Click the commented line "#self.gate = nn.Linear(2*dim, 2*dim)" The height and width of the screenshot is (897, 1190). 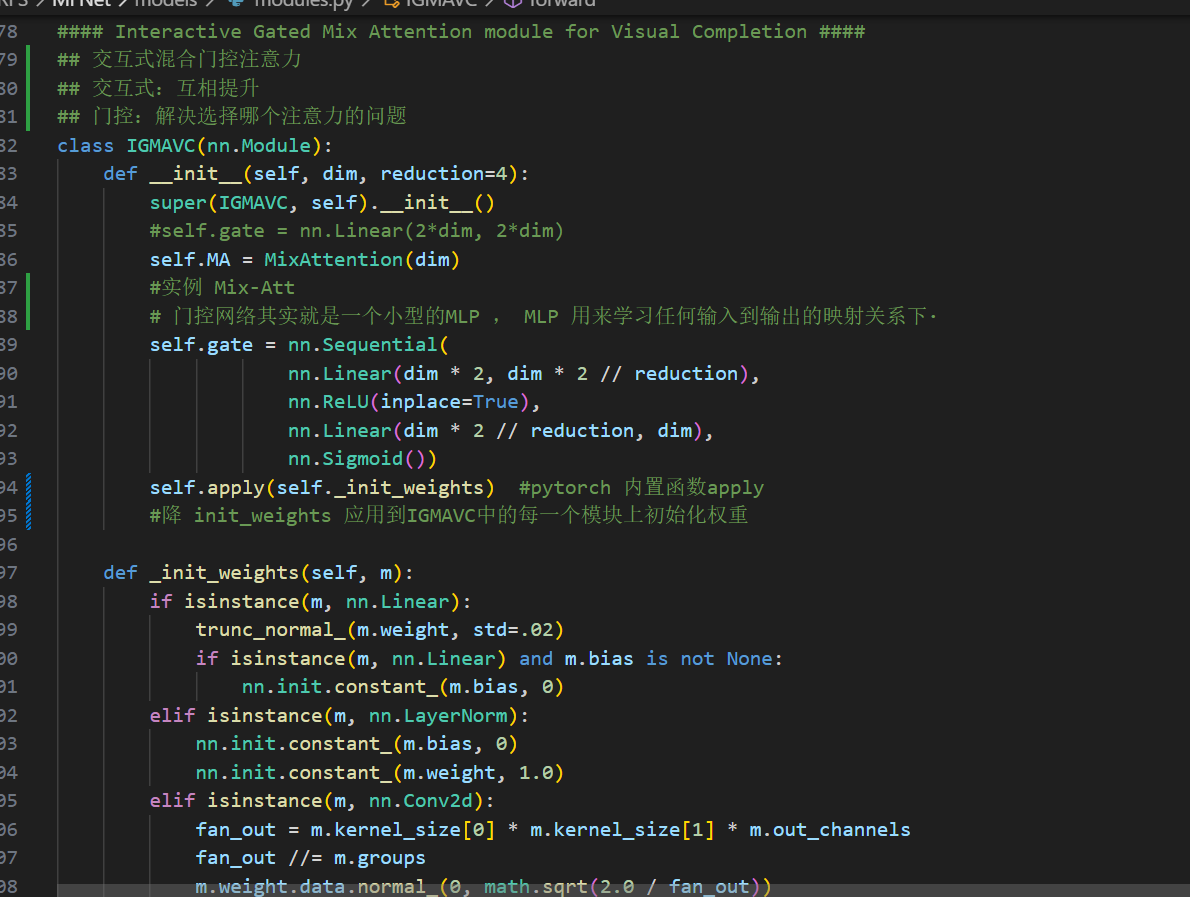tap(357, 231)
